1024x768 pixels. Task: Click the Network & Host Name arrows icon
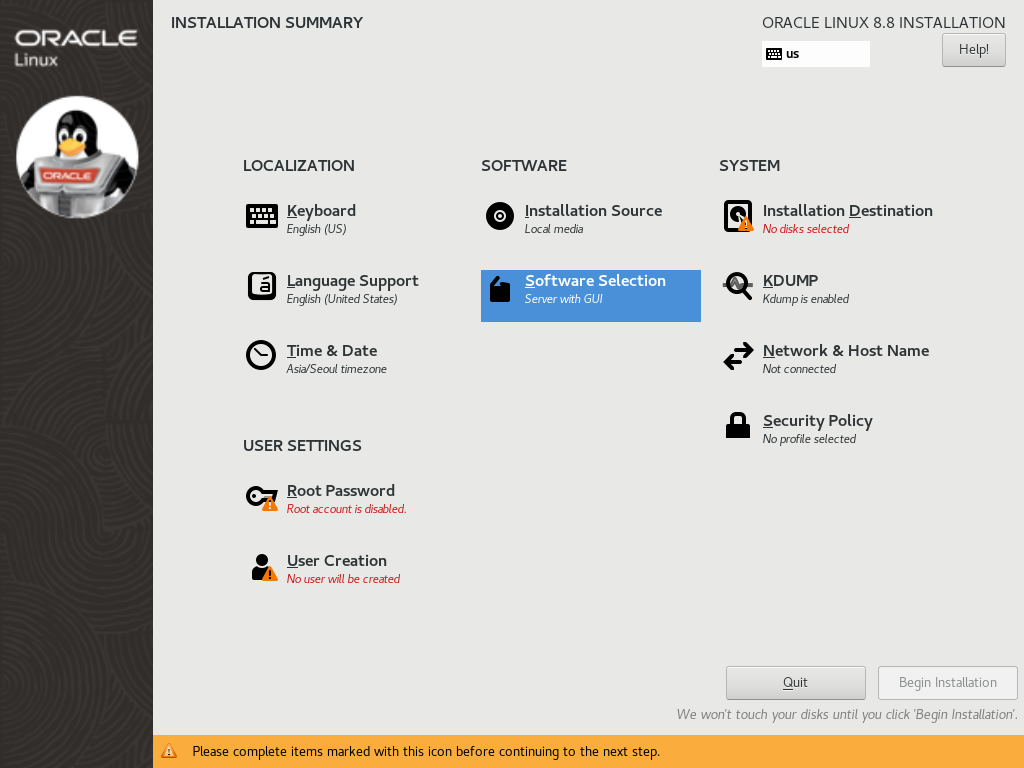[738, 357]
